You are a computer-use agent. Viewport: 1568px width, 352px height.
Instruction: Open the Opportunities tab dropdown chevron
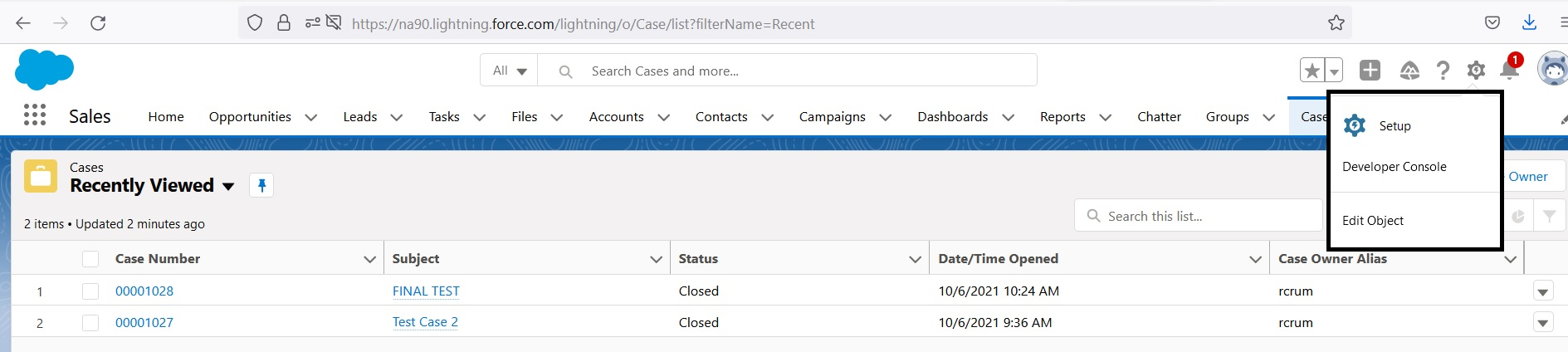pos(311,117)
